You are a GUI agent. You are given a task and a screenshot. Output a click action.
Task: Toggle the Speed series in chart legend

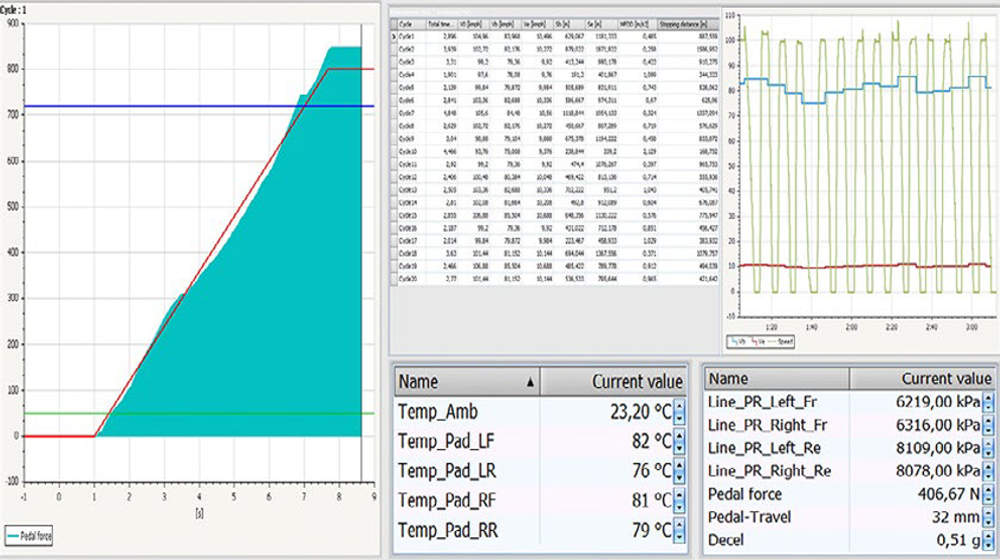point(783,342)
